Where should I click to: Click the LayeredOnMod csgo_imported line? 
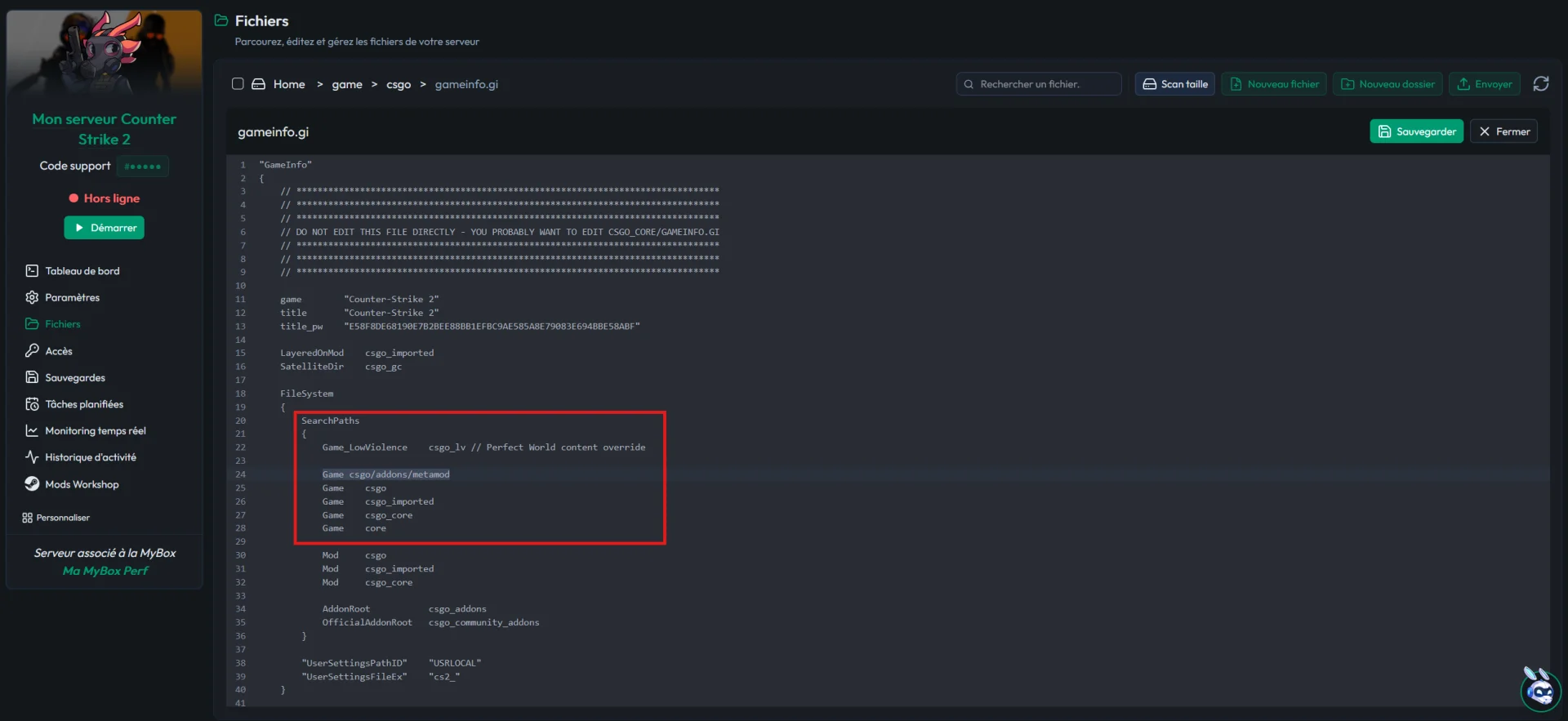[x=357, y=354]
